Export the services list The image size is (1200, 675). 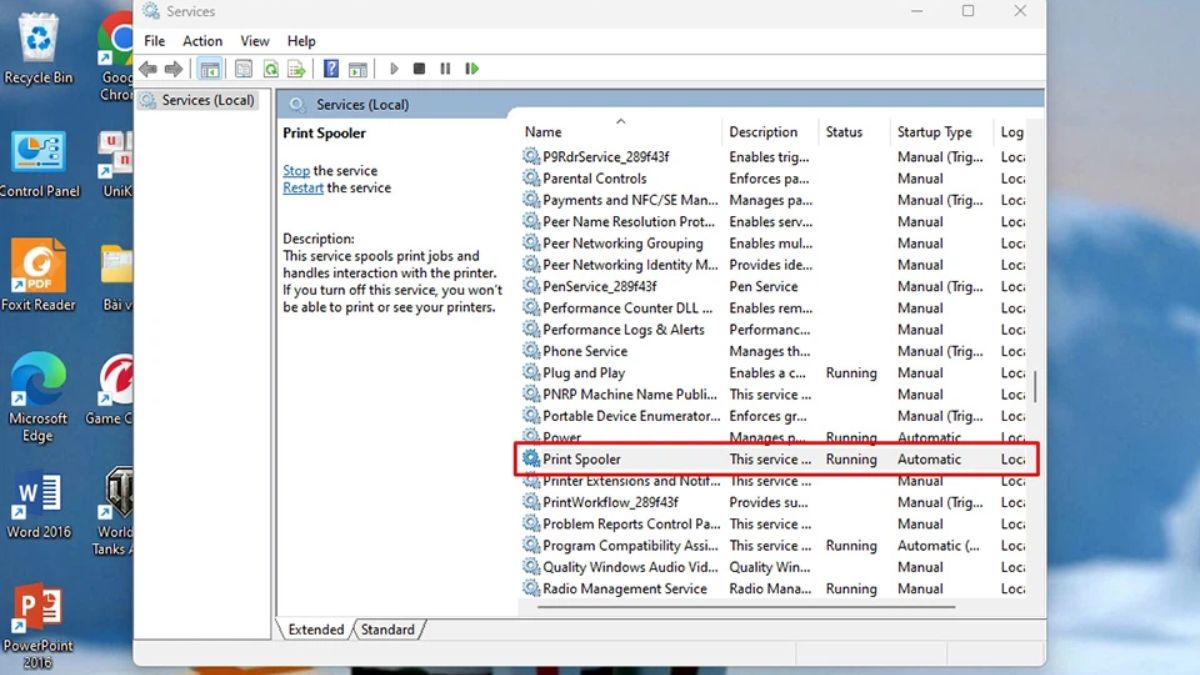(x=296, y=68)
